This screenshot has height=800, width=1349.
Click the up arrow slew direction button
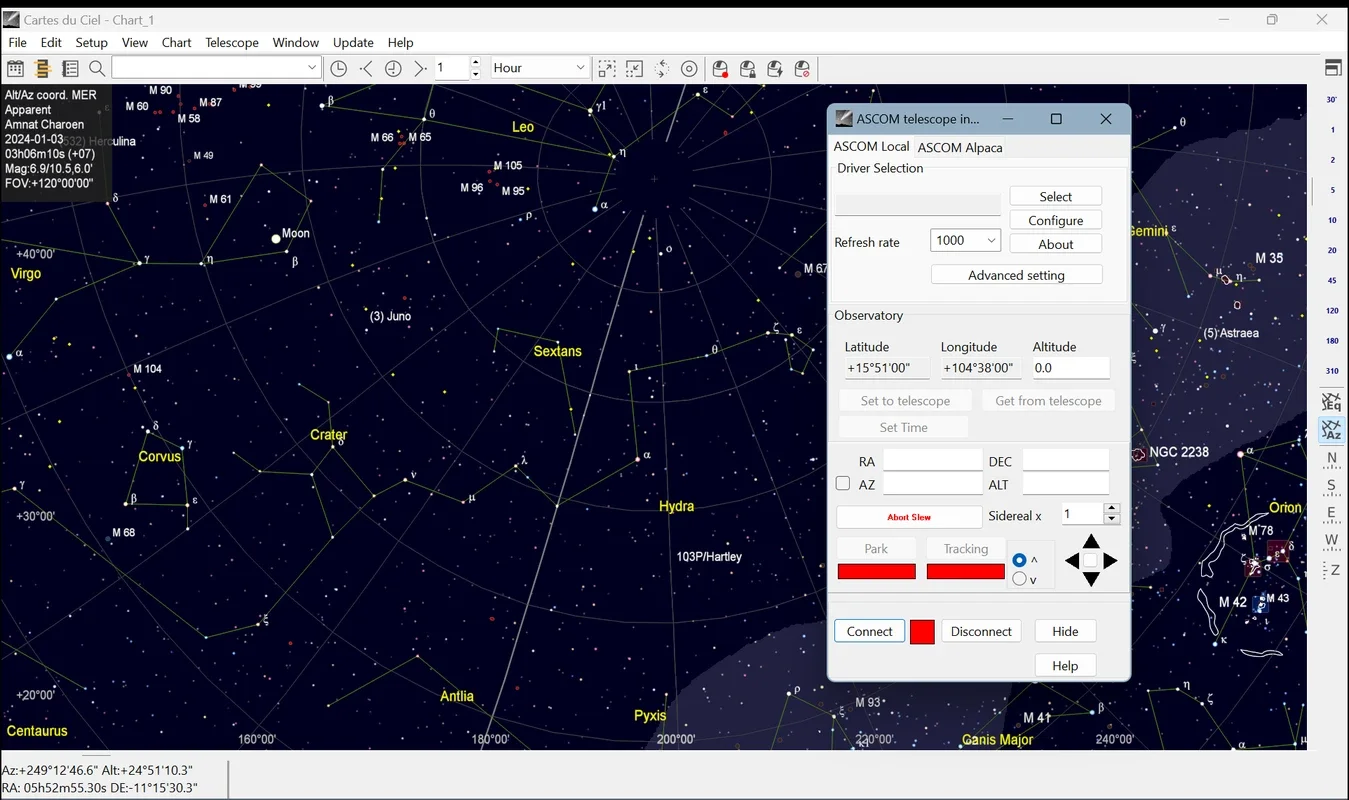click(x=1091, y=542)
